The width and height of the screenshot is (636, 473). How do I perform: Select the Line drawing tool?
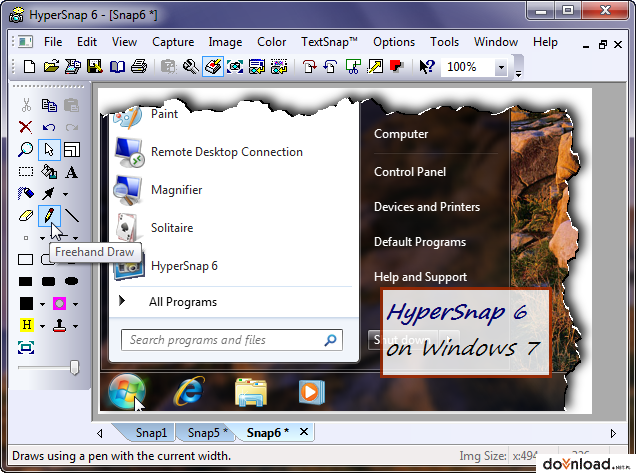(72, 215)
